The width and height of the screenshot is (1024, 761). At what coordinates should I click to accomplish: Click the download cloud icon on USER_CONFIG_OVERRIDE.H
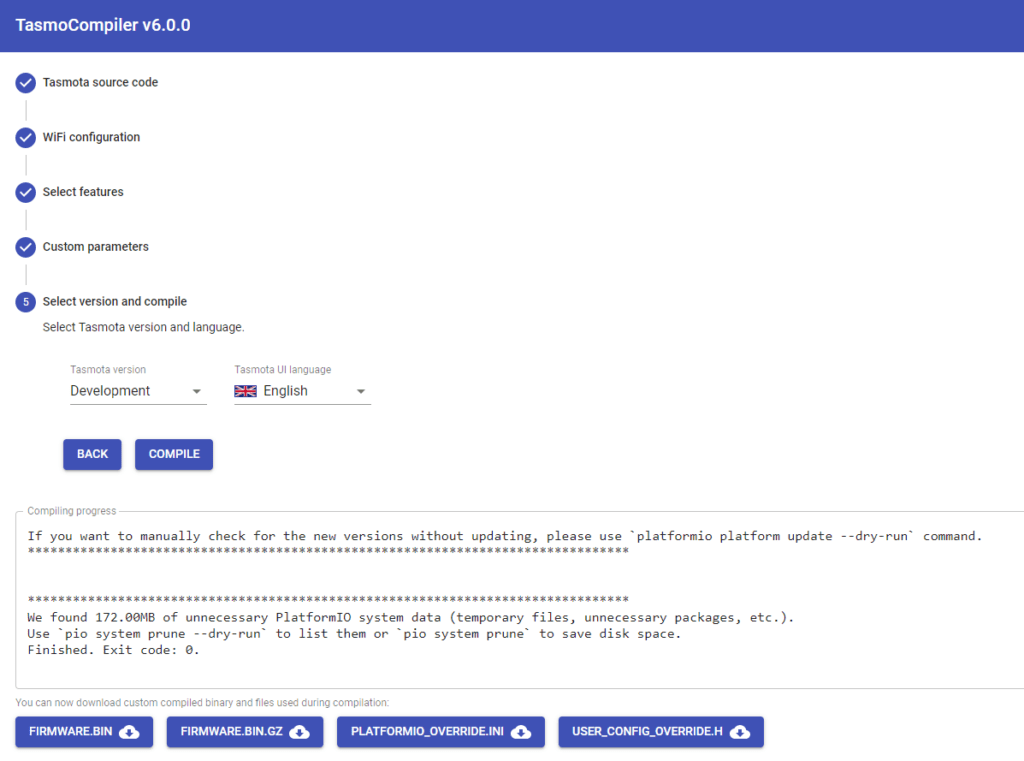click(x=740, y=732)
